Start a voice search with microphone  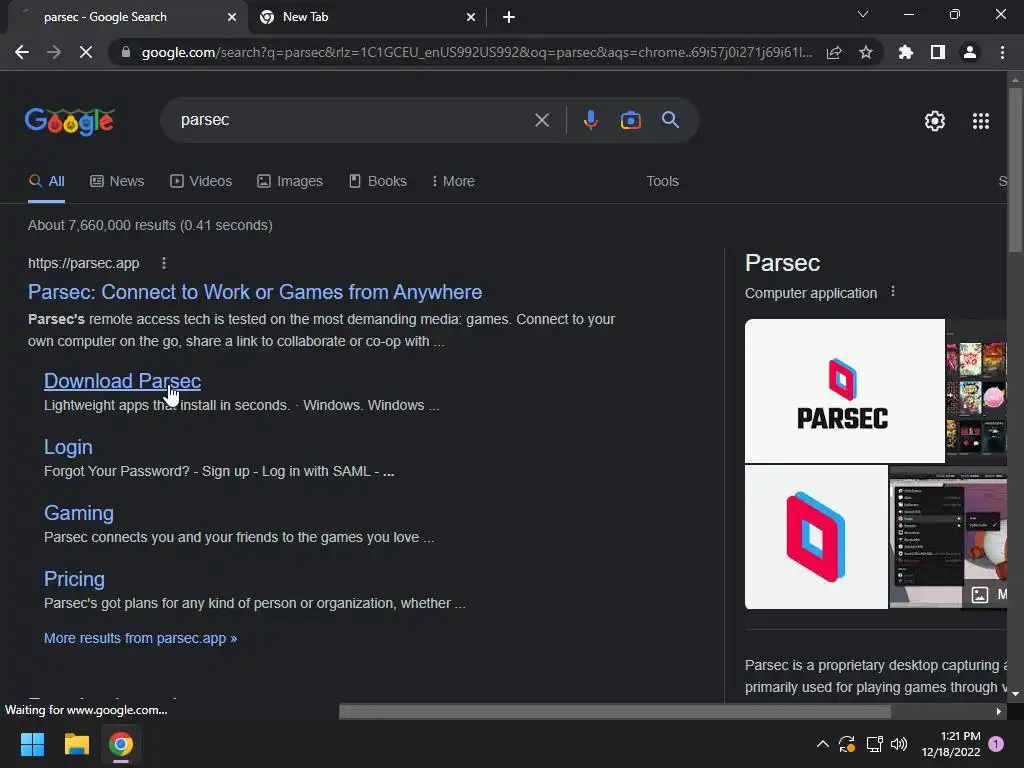590,120
